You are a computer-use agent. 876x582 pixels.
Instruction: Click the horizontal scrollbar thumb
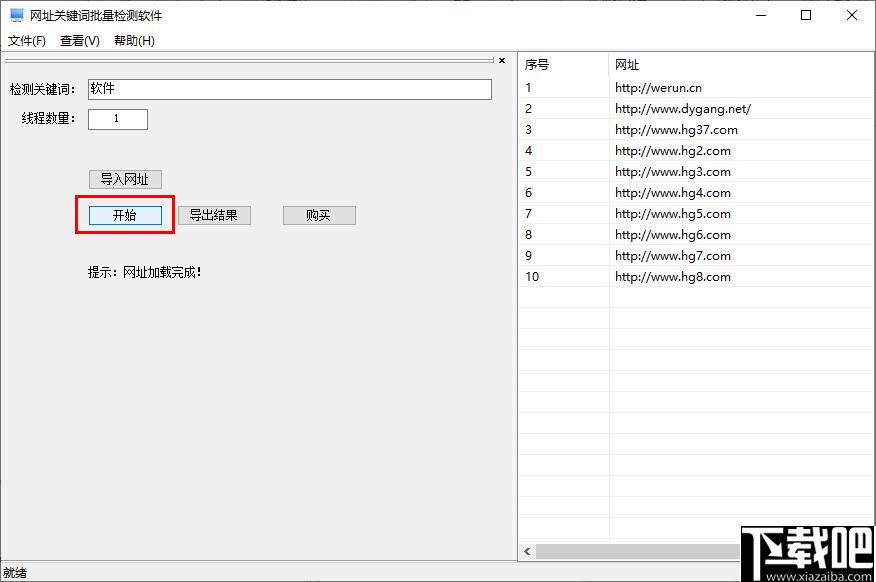point(636,551)
